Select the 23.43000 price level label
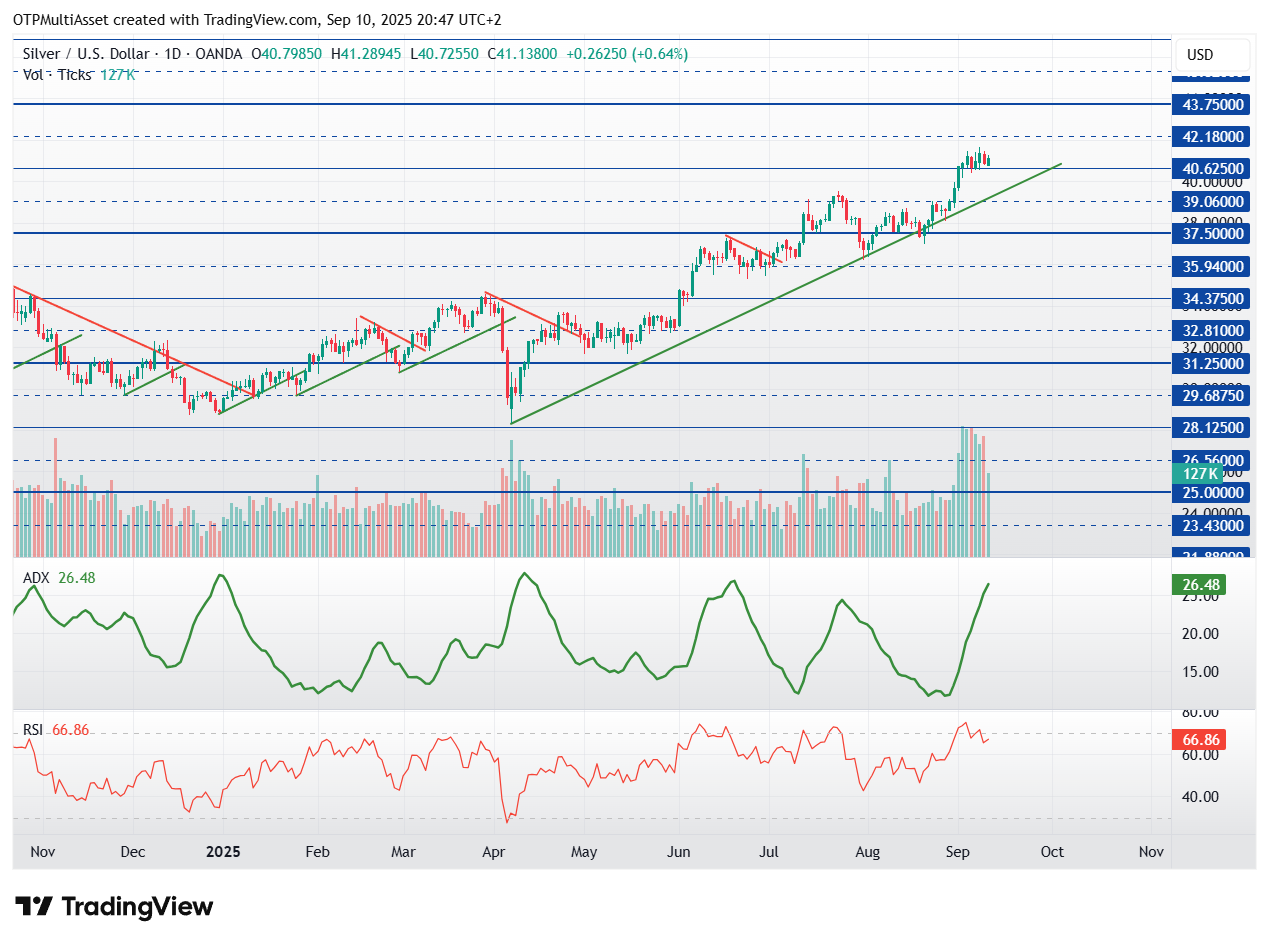 [x=1212, y=525]
